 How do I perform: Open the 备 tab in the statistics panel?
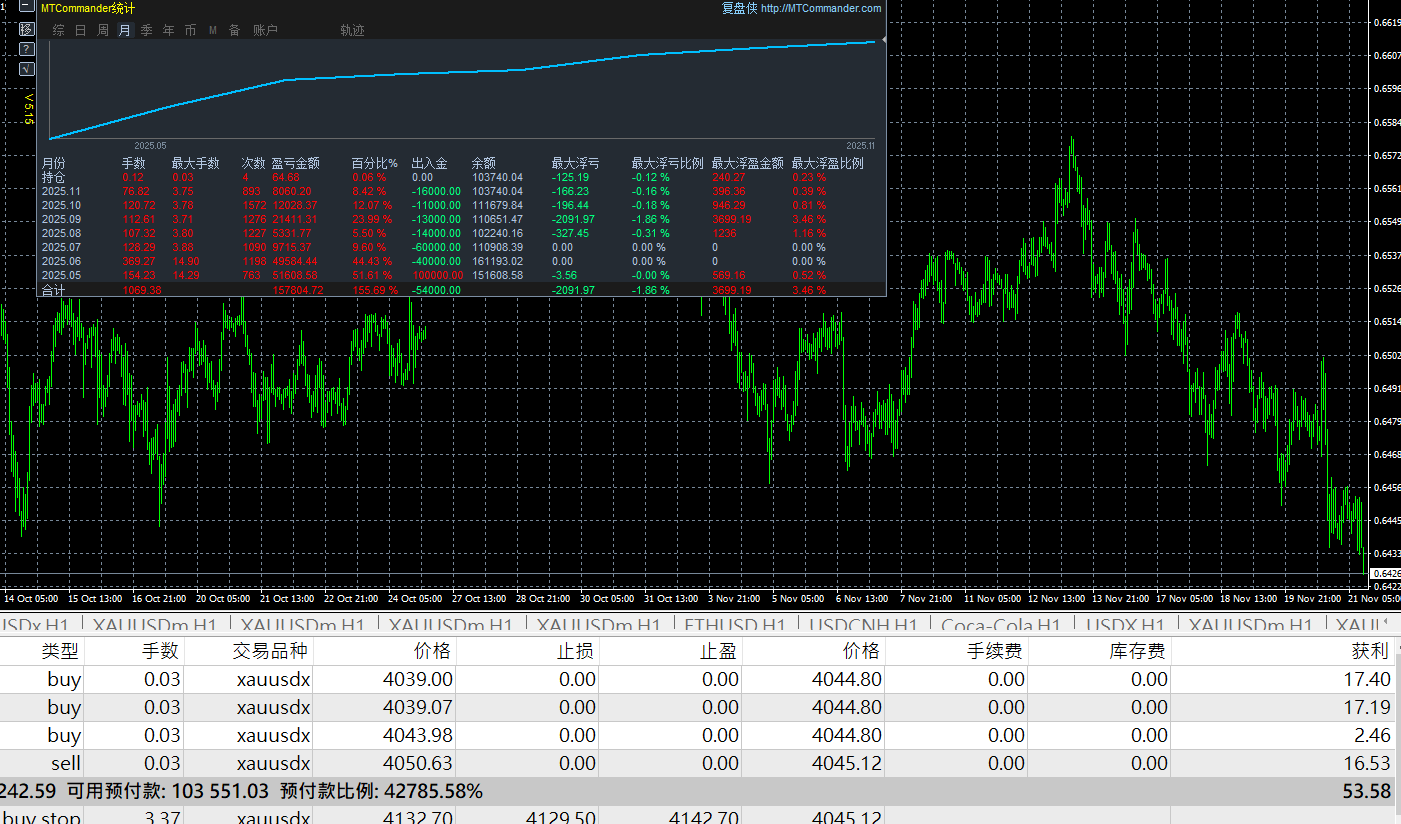(x=234, y=31)
